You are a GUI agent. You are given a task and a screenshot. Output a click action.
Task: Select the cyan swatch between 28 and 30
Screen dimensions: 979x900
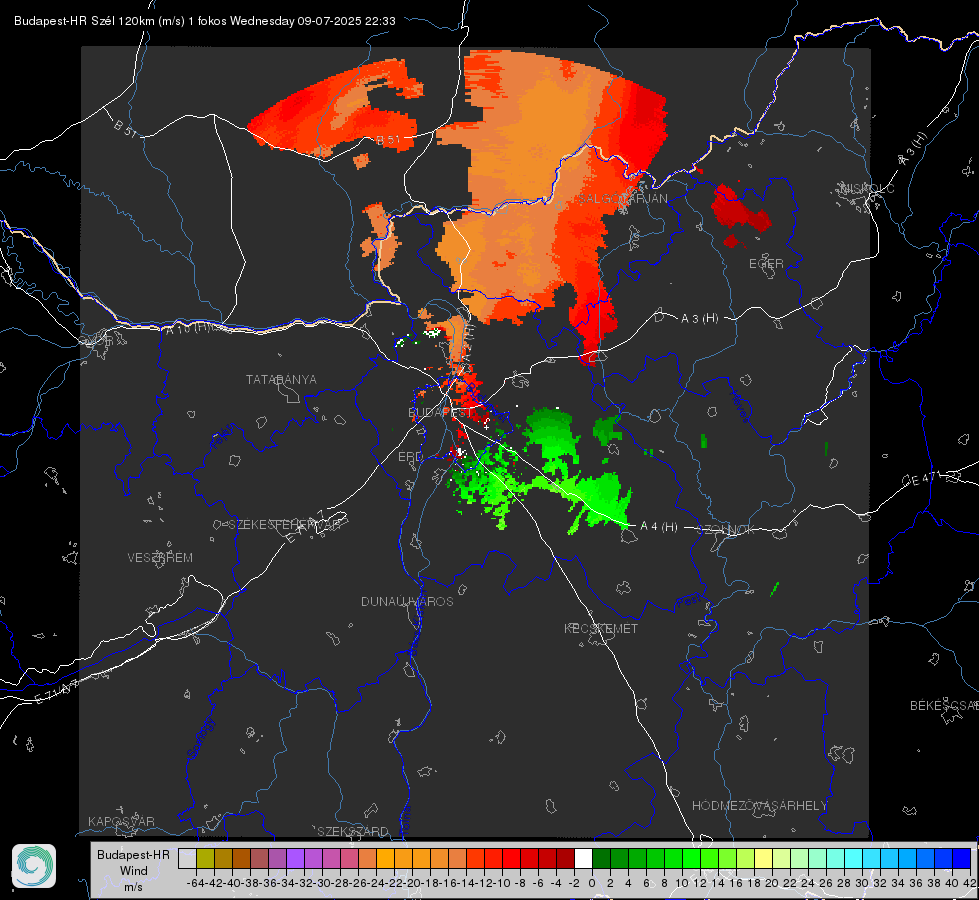(x=854, y=858)
